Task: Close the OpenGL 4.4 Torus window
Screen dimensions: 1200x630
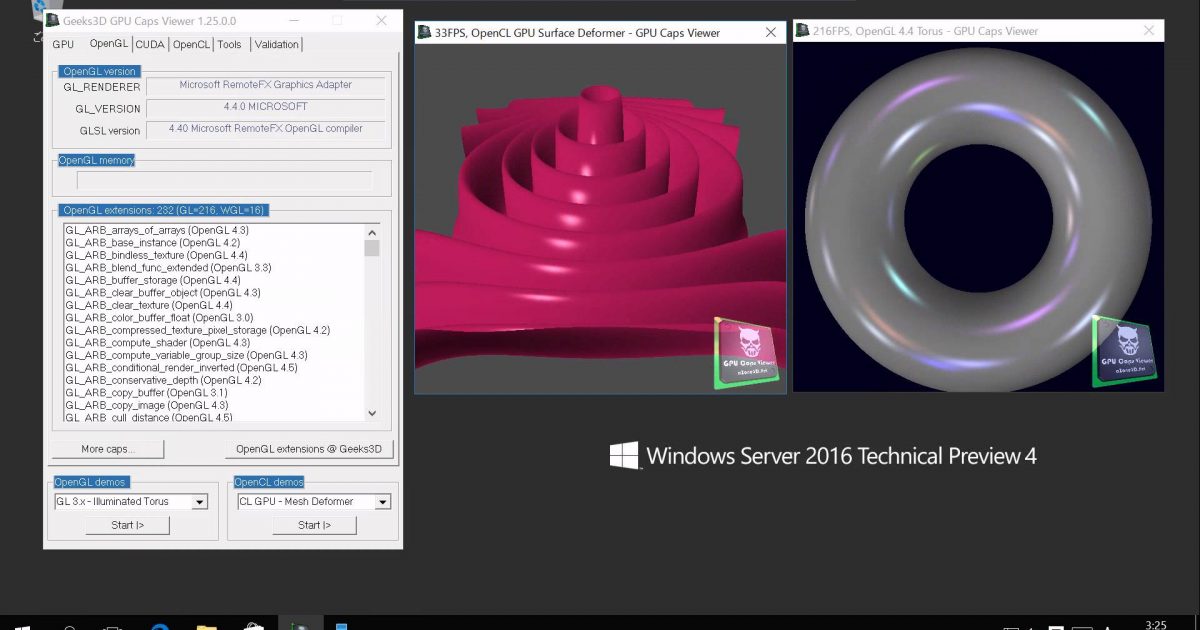Action: click(1149, 30)
